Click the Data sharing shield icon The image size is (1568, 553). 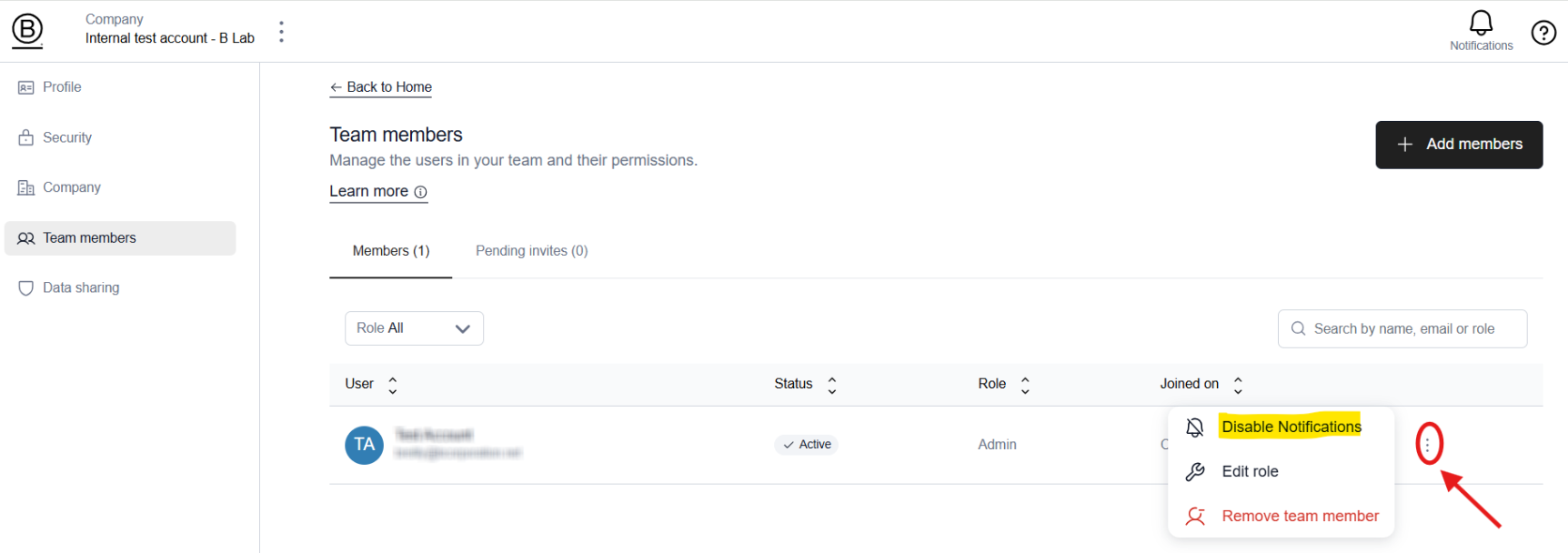[x=25, y=288]
